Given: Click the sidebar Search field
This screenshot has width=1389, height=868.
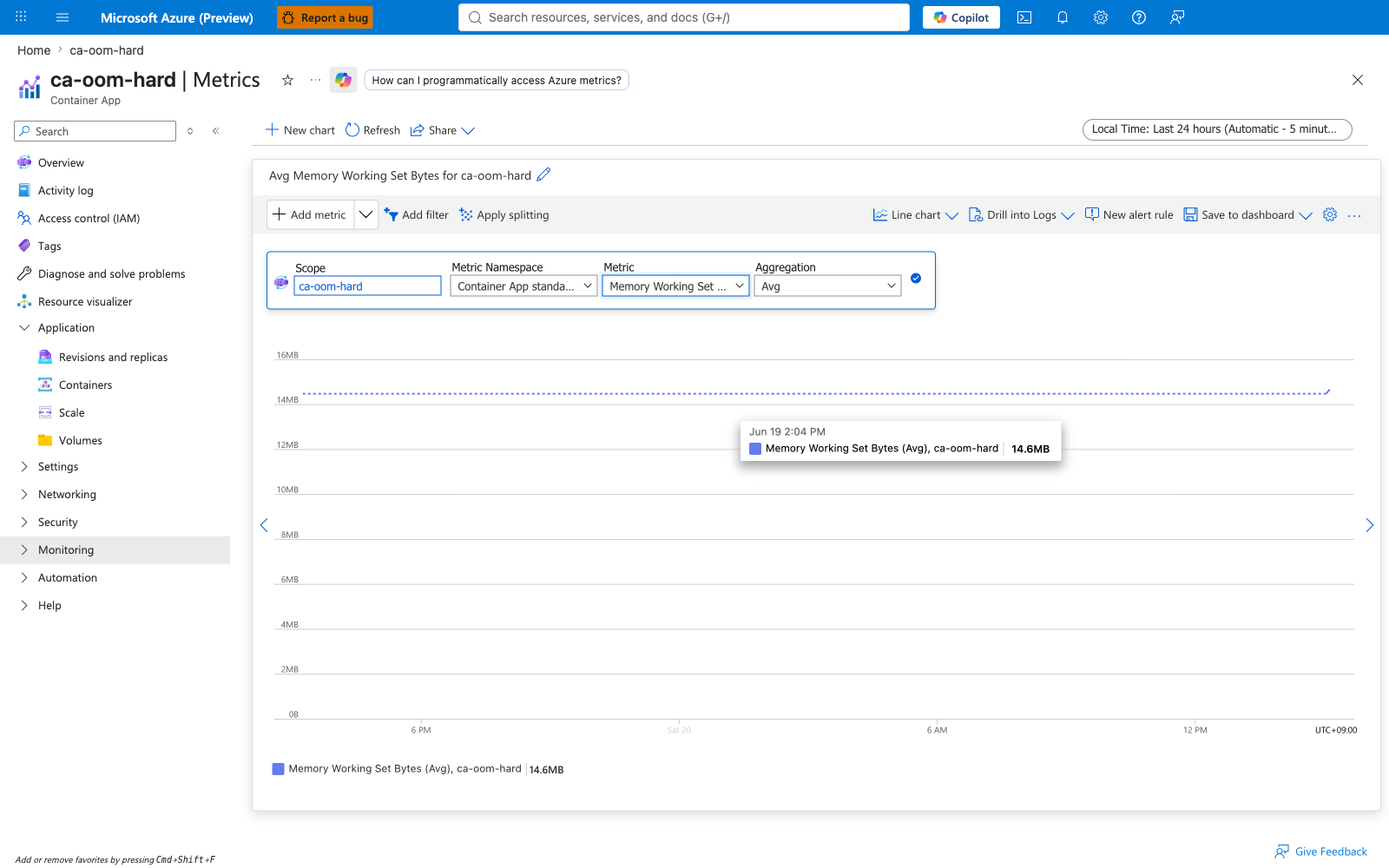Looking at the screenshot, I should [95, 131].
